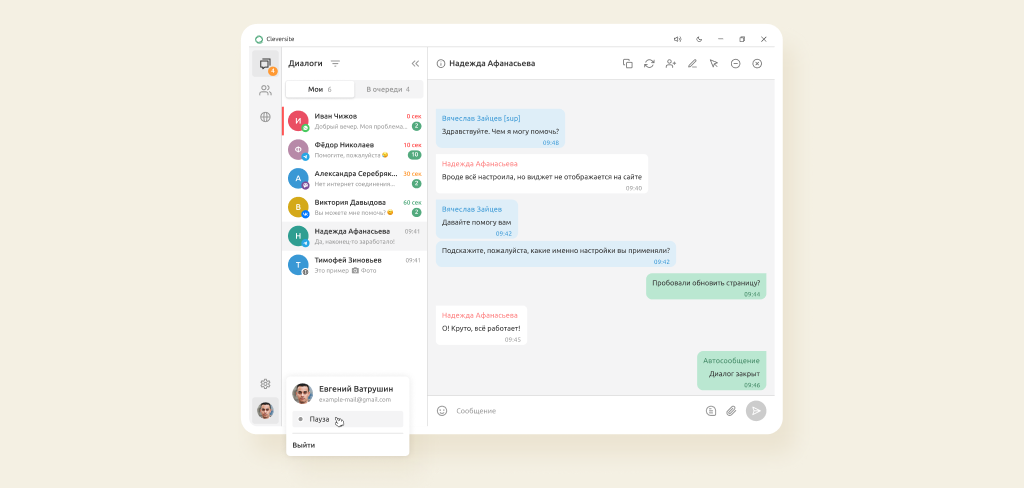The width and height of the screenshot is (1024, 488).
Task: Click the add operator icon in chat header
Action: [671, 63]
